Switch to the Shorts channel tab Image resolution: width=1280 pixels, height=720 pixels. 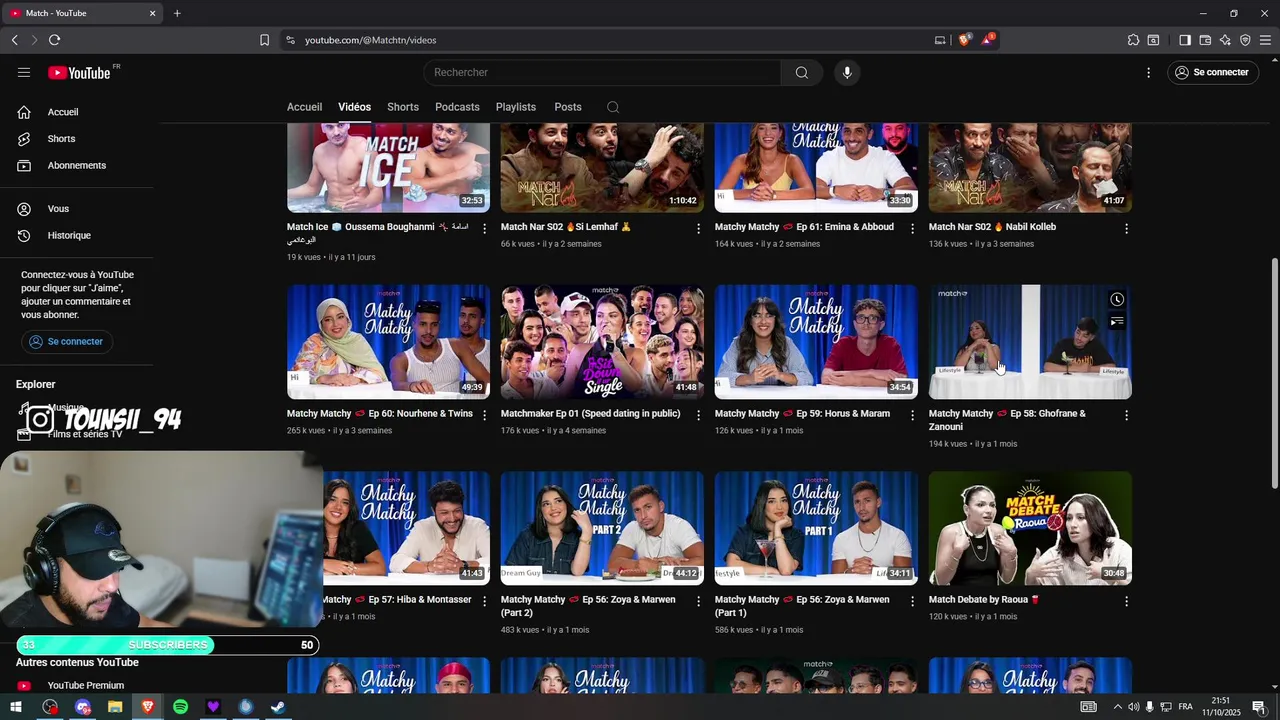click(403, 107)
